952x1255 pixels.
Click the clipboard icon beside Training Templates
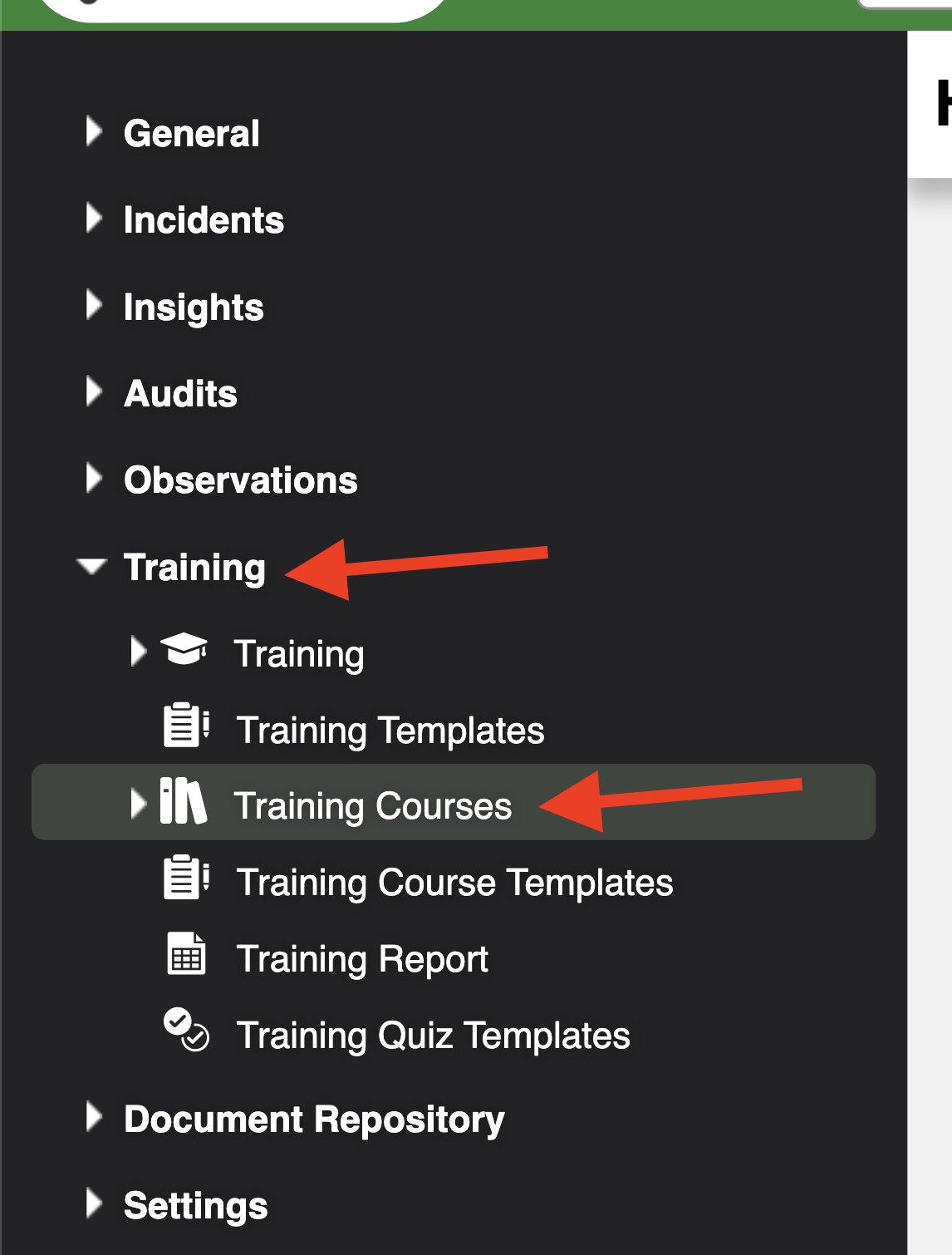point(186,726)
